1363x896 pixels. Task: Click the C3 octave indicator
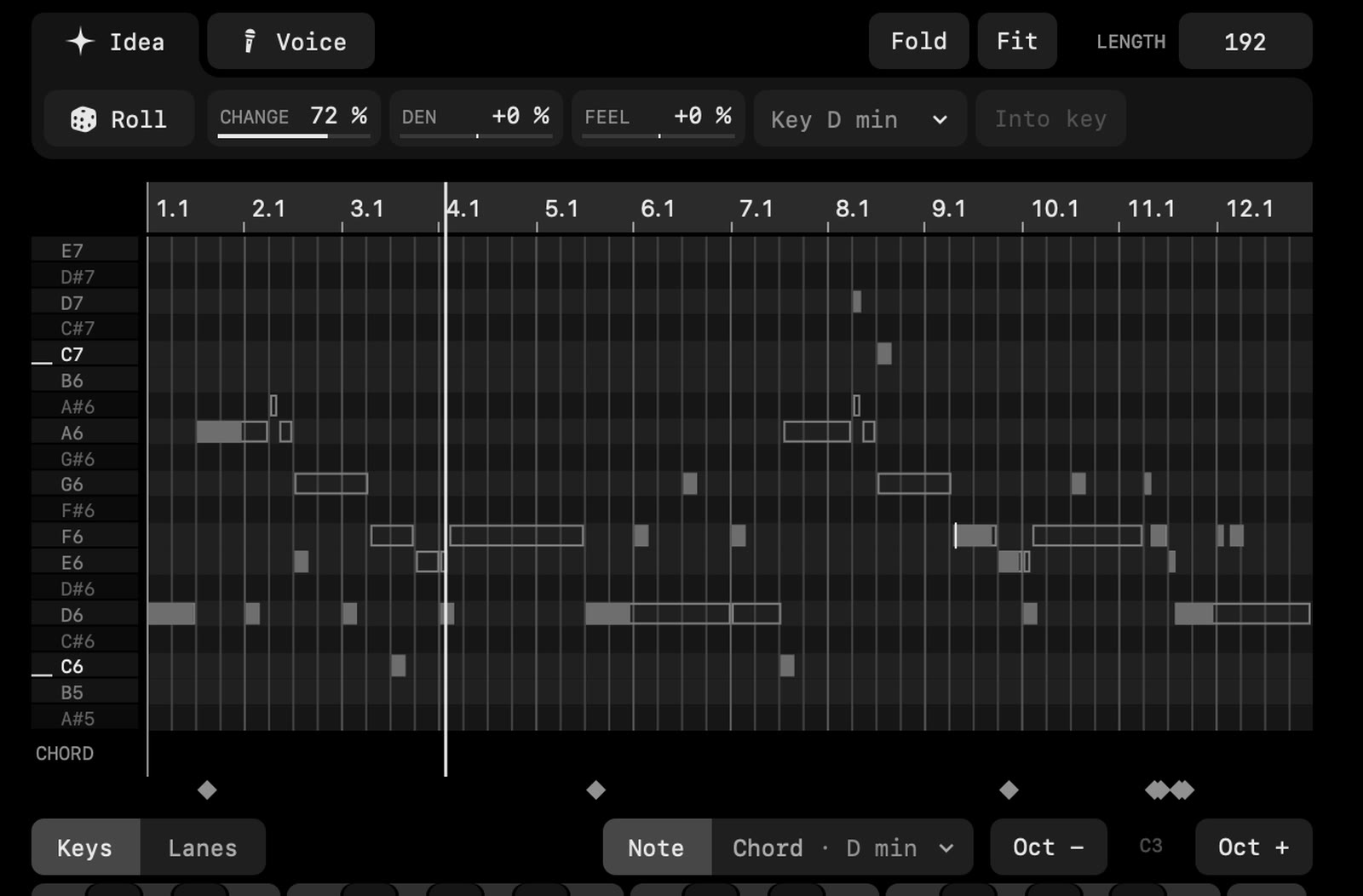click(x=1151, y=846)
